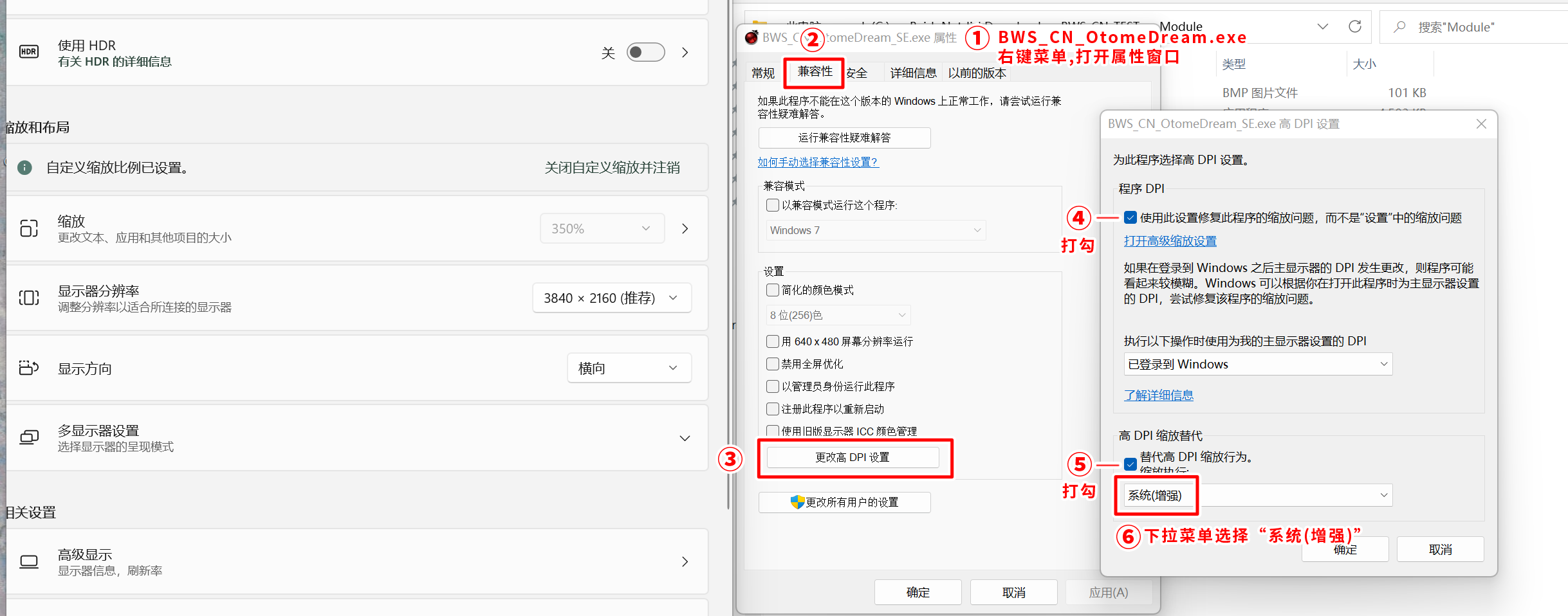Open the 350% scale dropdown
The image size is (1568, 616).
[x=602, y=228]
